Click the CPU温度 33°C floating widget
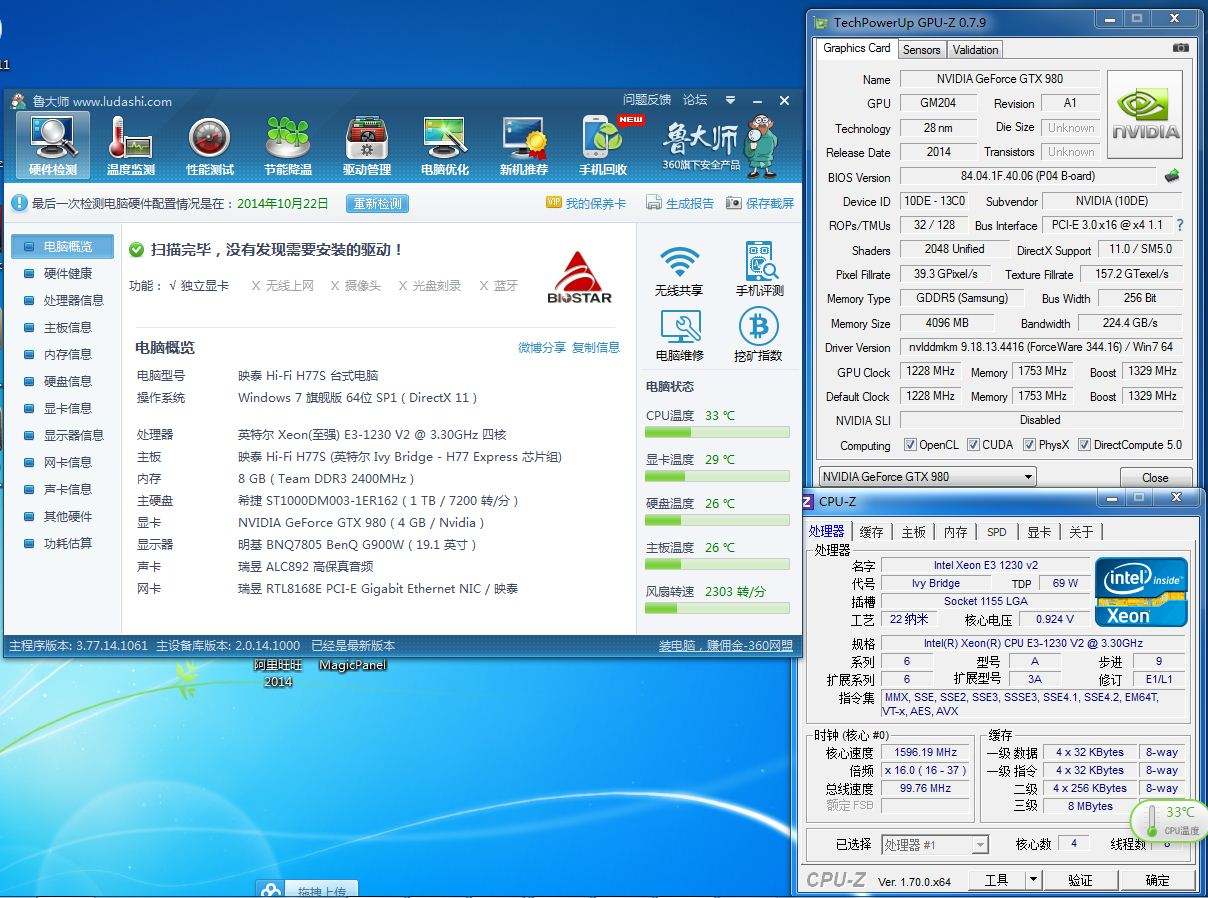The height and width of the screenshot is (898, 1208). [x=1169, y=820]
